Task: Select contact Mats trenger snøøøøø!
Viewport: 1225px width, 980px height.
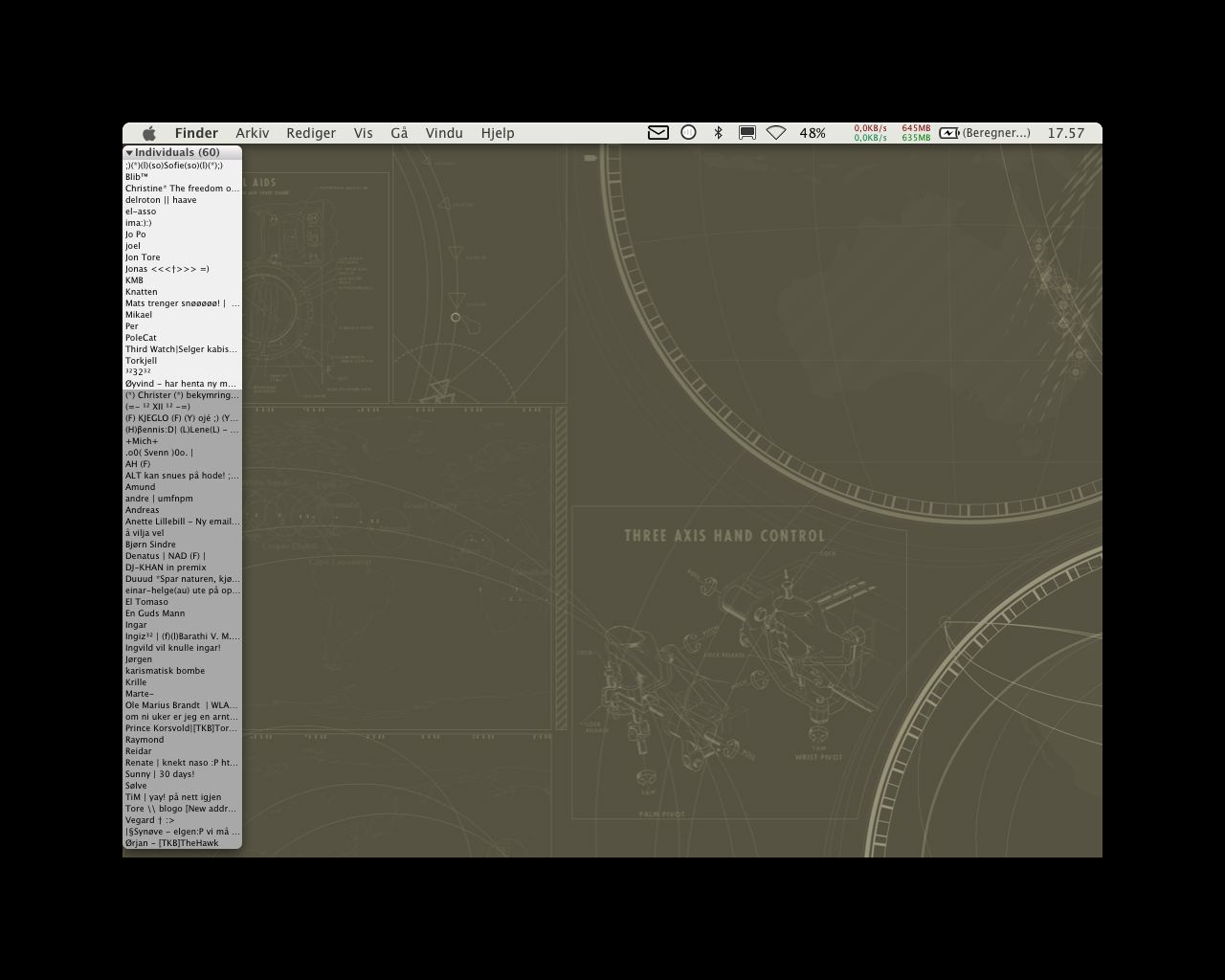Action: tap(182, 303)
